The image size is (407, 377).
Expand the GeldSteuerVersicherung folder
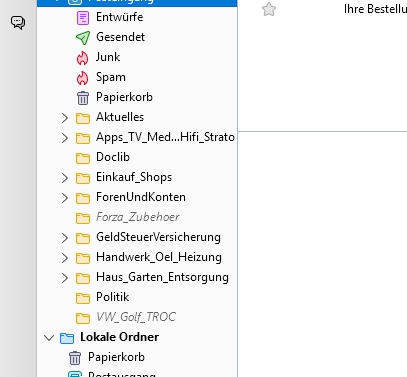(65, 238)
